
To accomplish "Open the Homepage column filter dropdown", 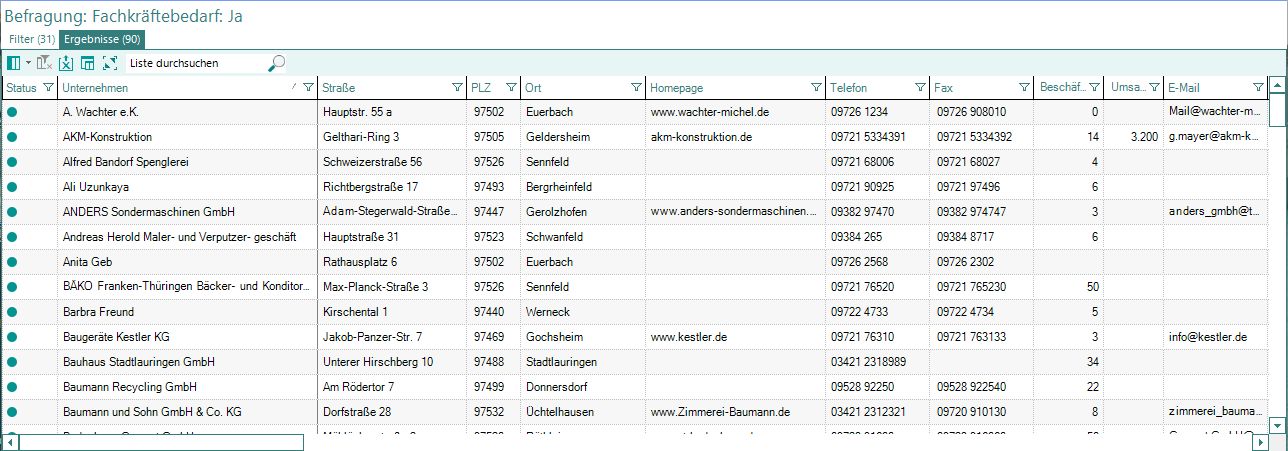I will click(x=817, y=88).
